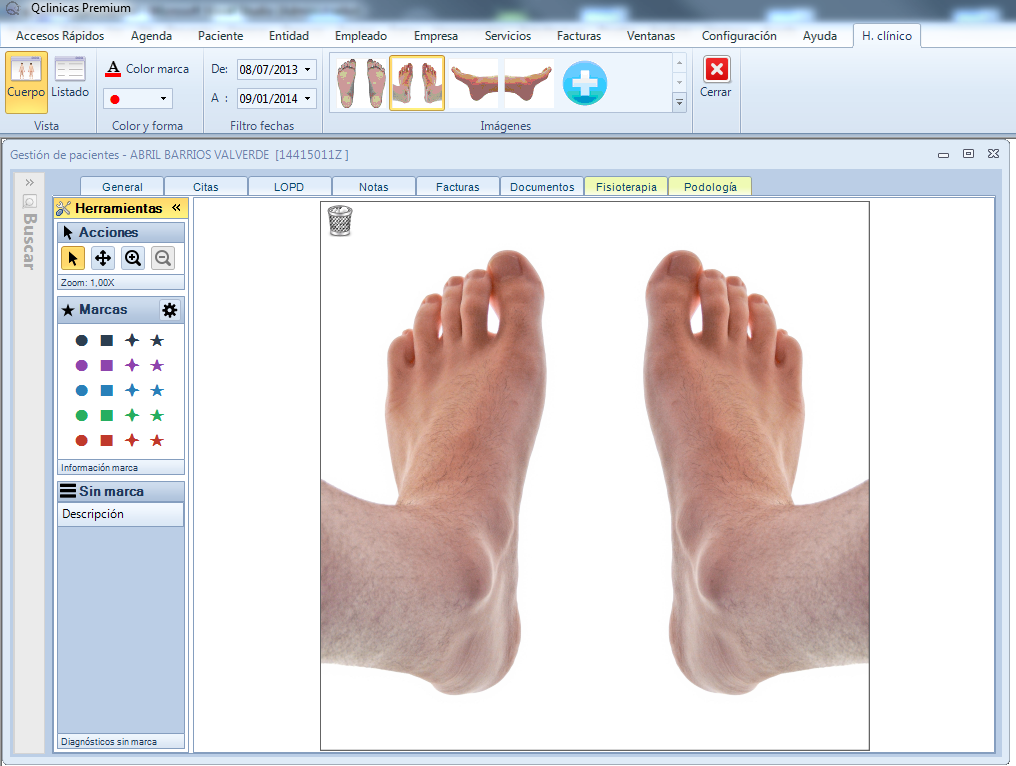Open the Agenda menu
The width and height of the screenshot is (1016, 766).
tap(151, 36)
